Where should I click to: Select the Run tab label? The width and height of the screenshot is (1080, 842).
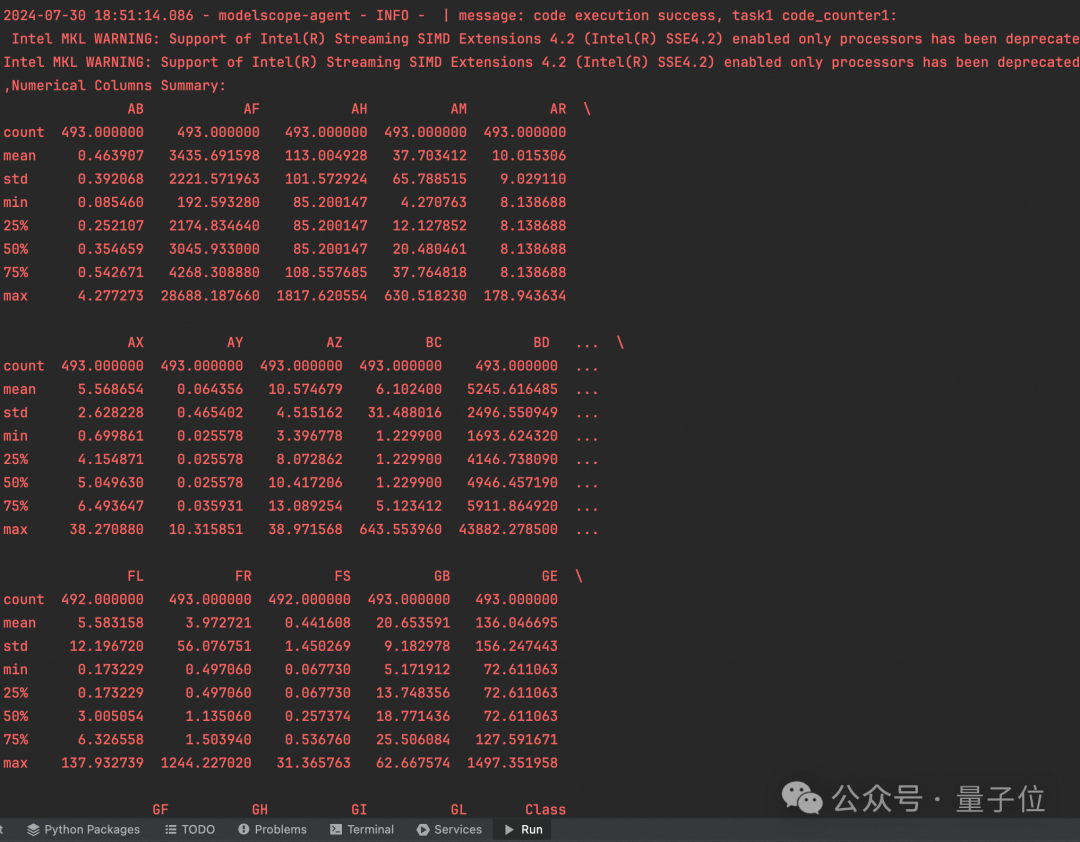tap(532, 829)
